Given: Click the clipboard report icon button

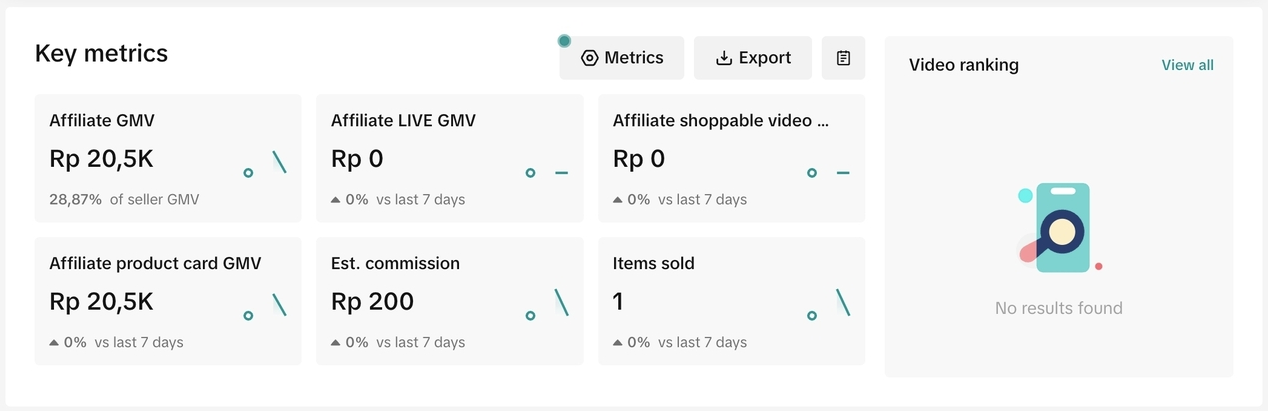Looking at the screenshot, I should click(x=843, y=58).
